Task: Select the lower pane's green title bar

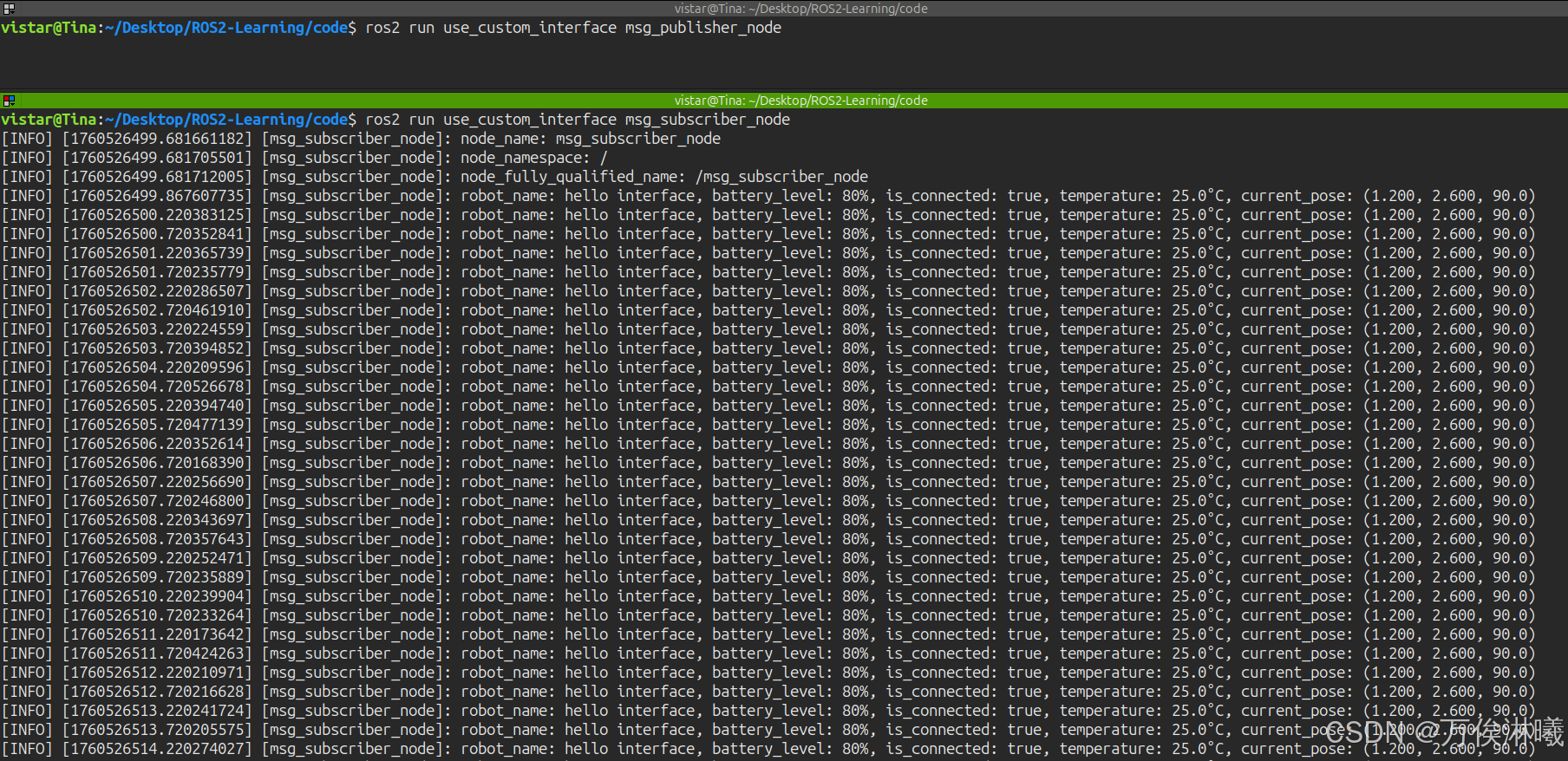Action: (784, 101)
